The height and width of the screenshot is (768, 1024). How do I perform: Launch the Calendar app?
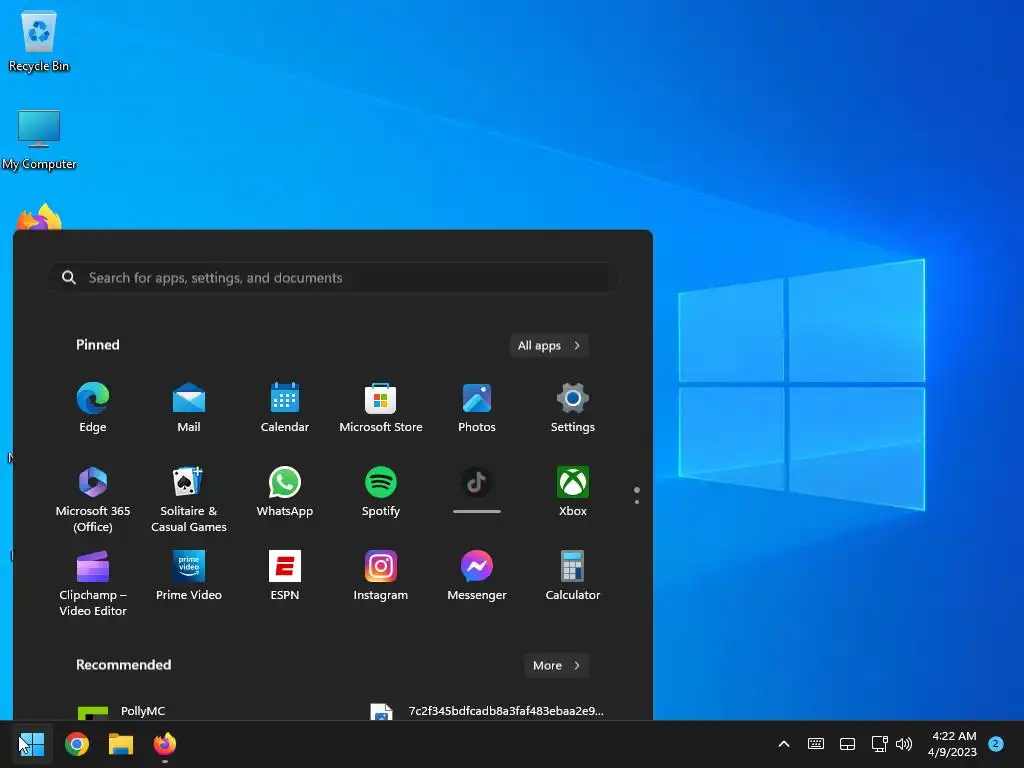click(285, 408)
